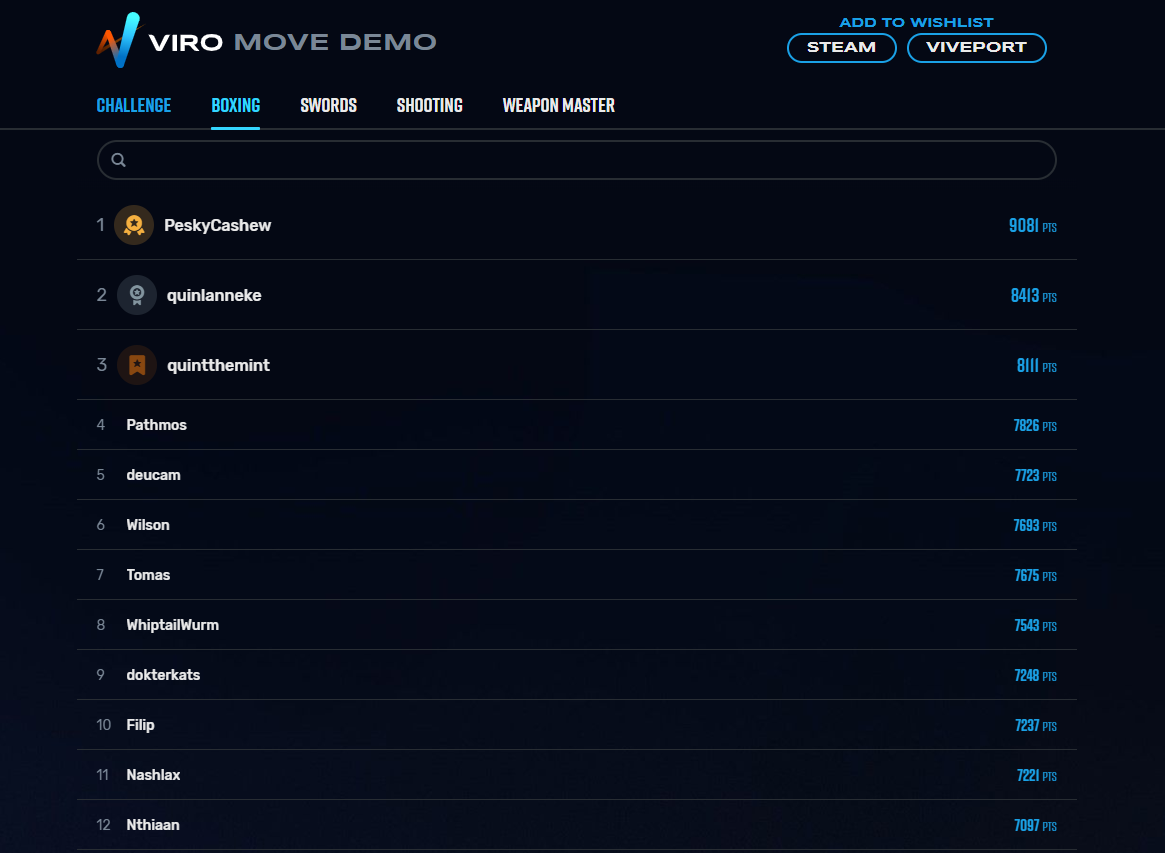
Task: Click PeskyCashew's gold medal badge
Action: pyautogui.click(x=134, y=225)
